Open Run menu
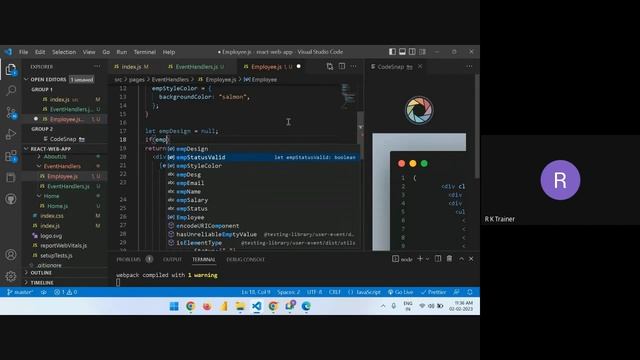This screenshot has height=360, width=640. click(x=122, y=52)
